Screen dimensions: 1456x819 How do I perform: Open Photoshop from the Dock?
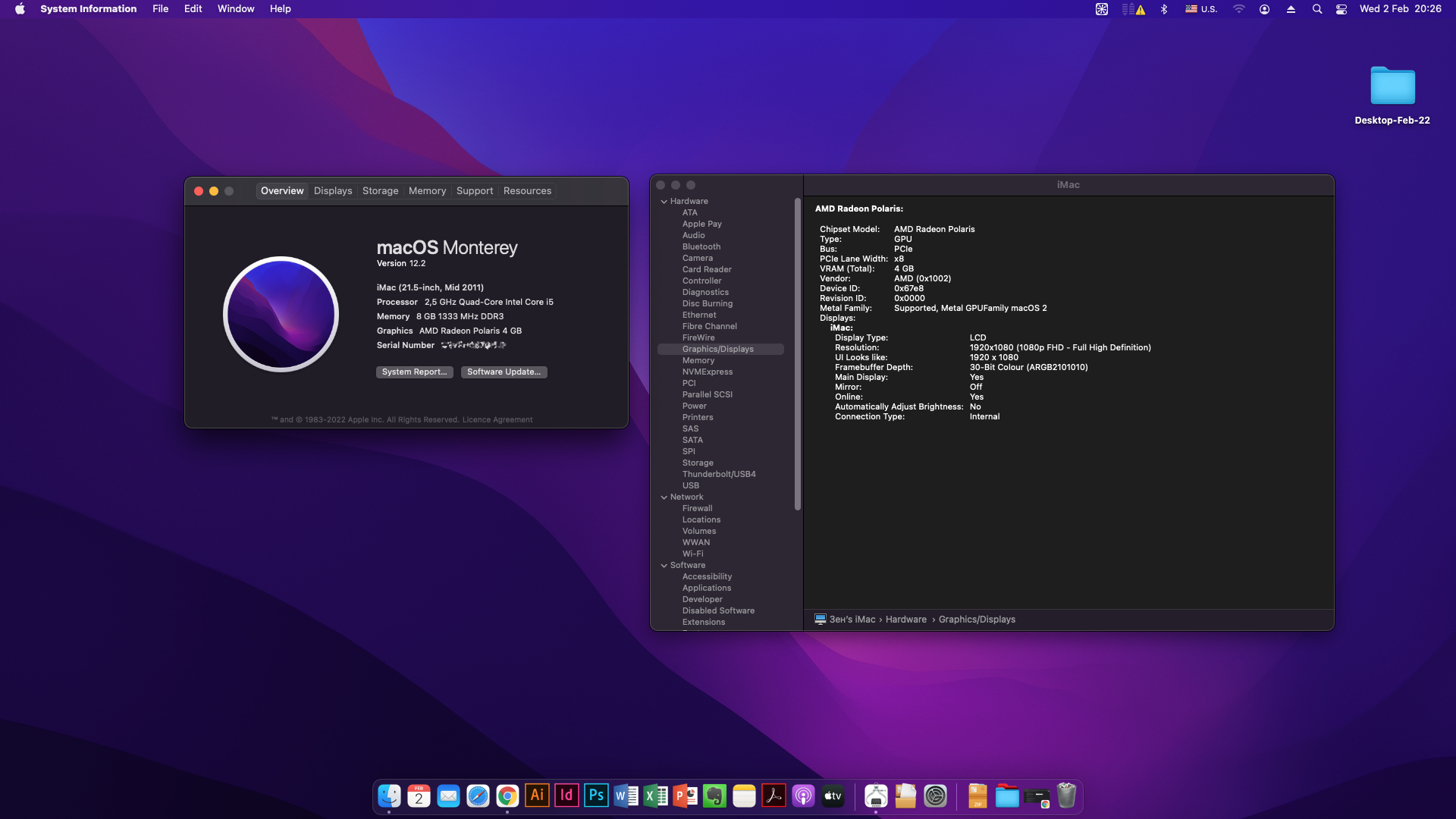(596, 795)
